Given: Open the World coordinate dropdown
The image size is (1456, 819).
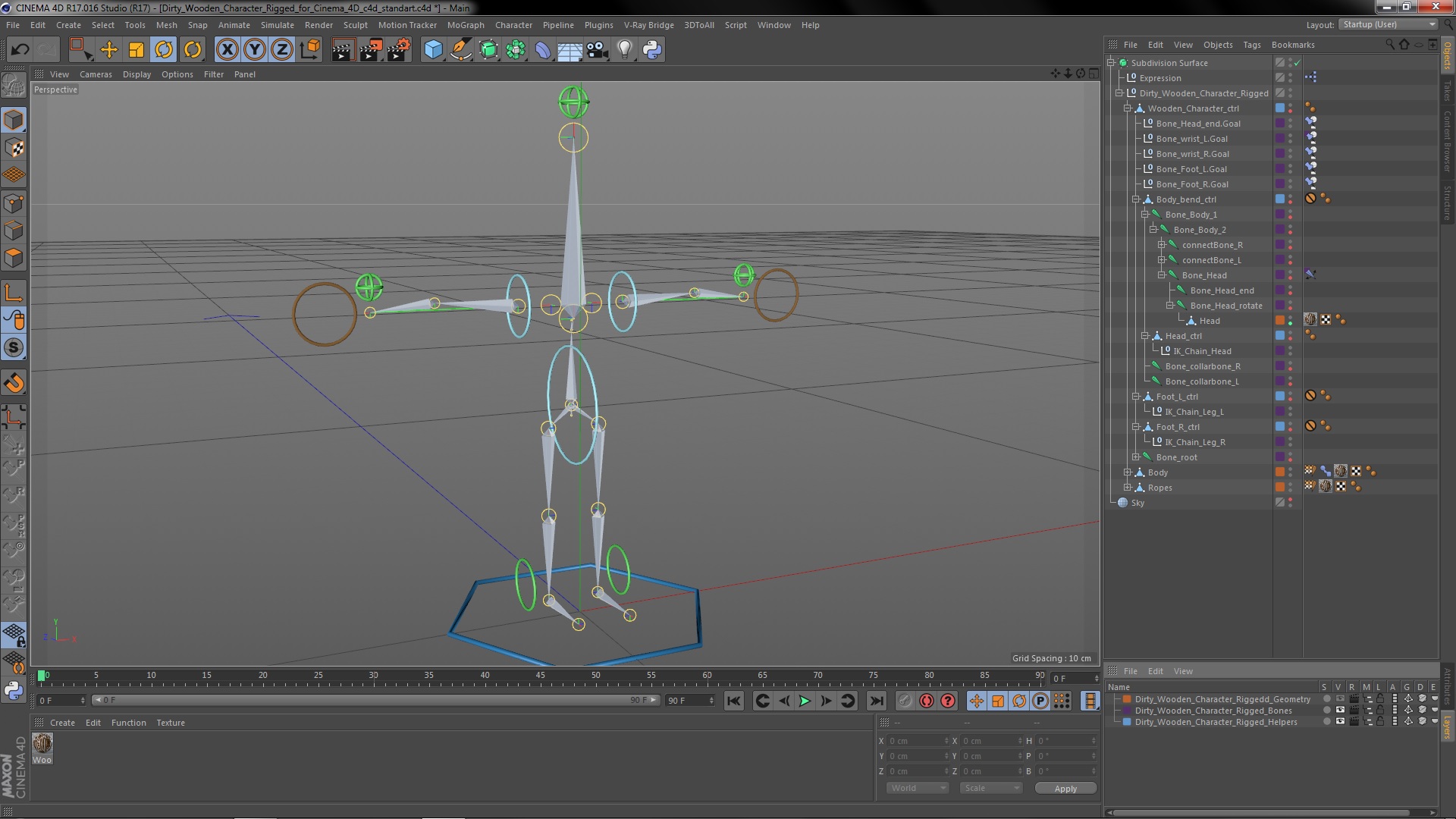Looking at the screenshot, I should pyautogui.click(x=918, y=788).
